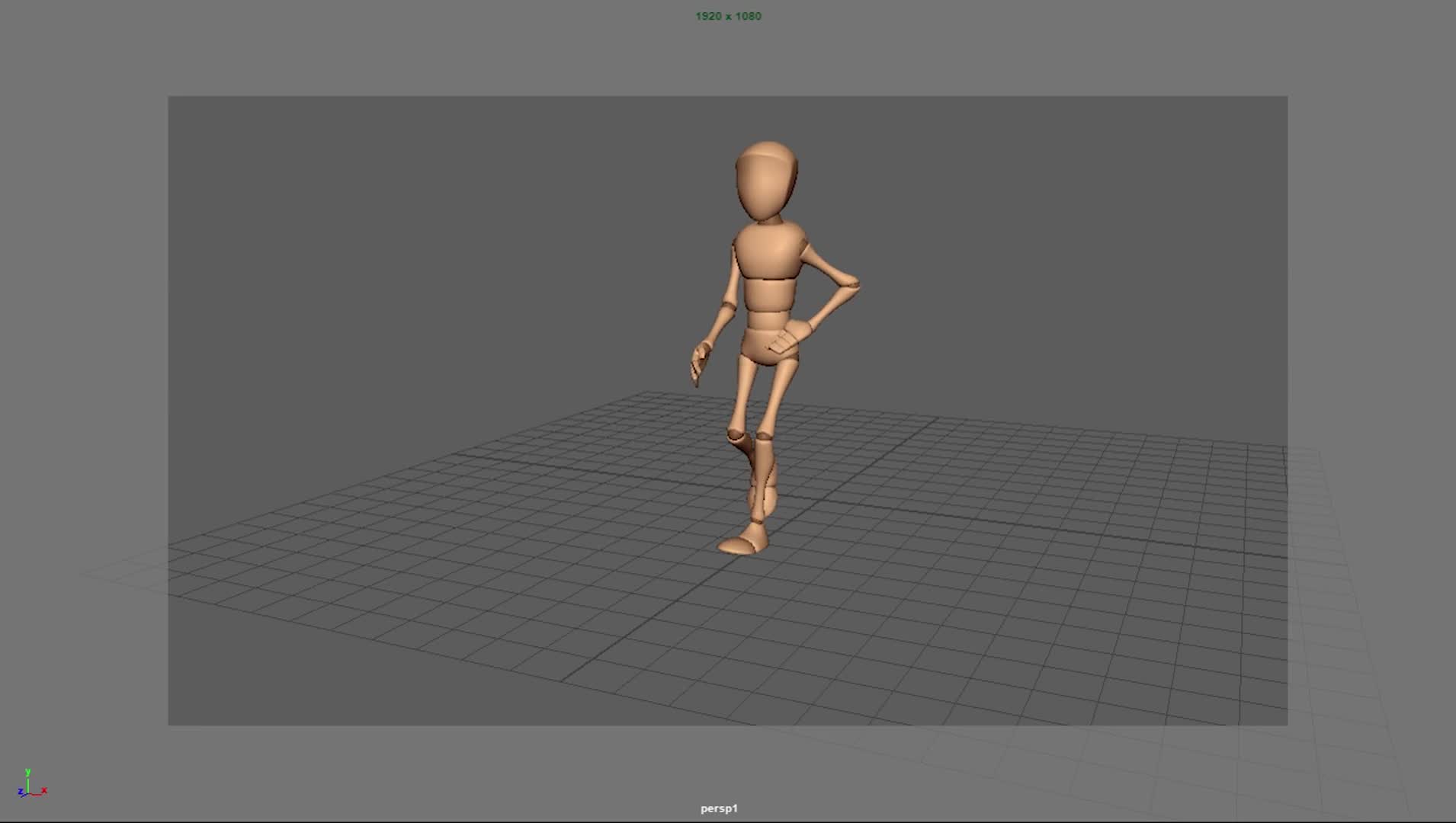Select the mannequin's middle abdomen segment
This screenshot has width=1456, height=823.
coord(768,295)
